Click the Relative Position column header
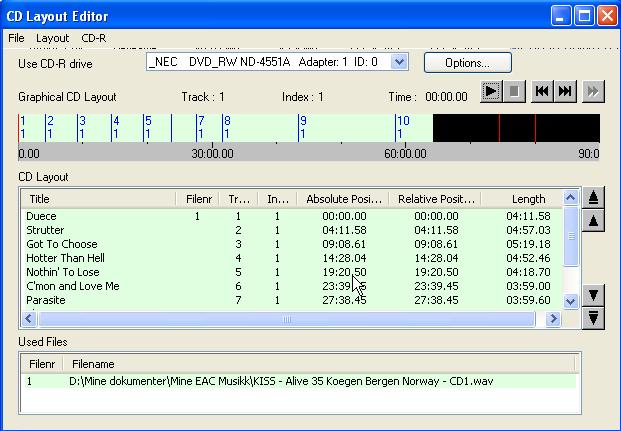The image size is (621, 431). point(436,199)
